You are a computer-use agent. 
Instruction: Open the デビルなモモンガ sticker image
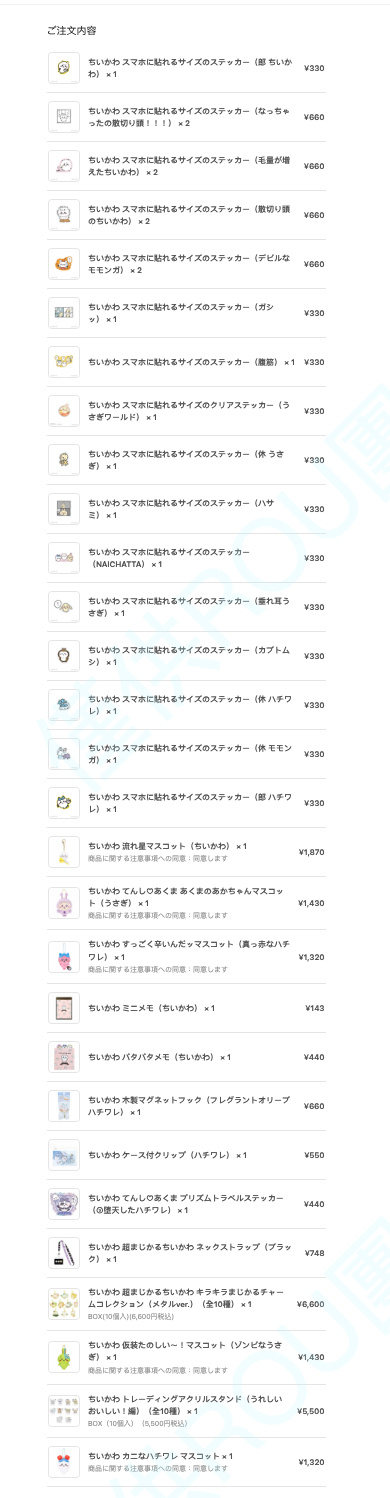[64, 264]
